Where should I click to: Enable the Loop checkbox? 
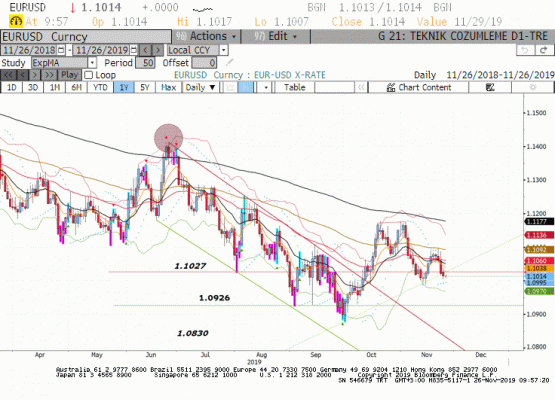click(88, 75)
